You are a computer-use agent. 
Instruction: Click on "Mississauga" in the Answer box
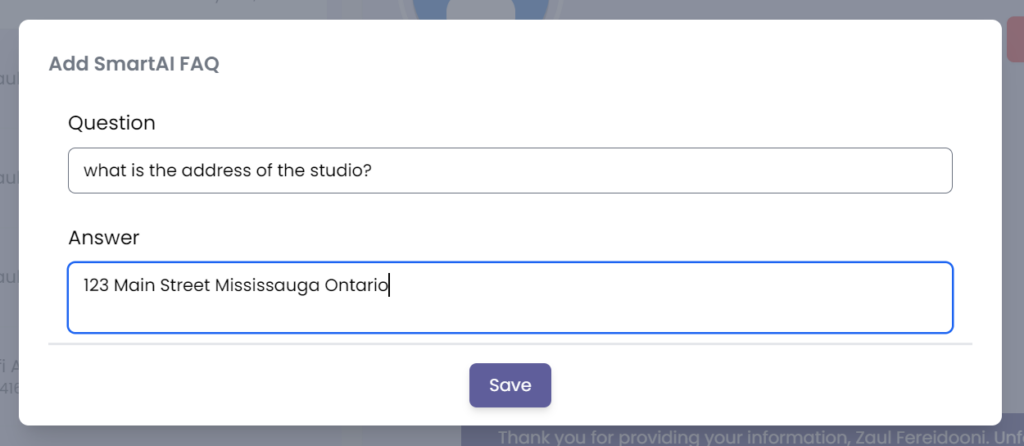pos(268,285)
